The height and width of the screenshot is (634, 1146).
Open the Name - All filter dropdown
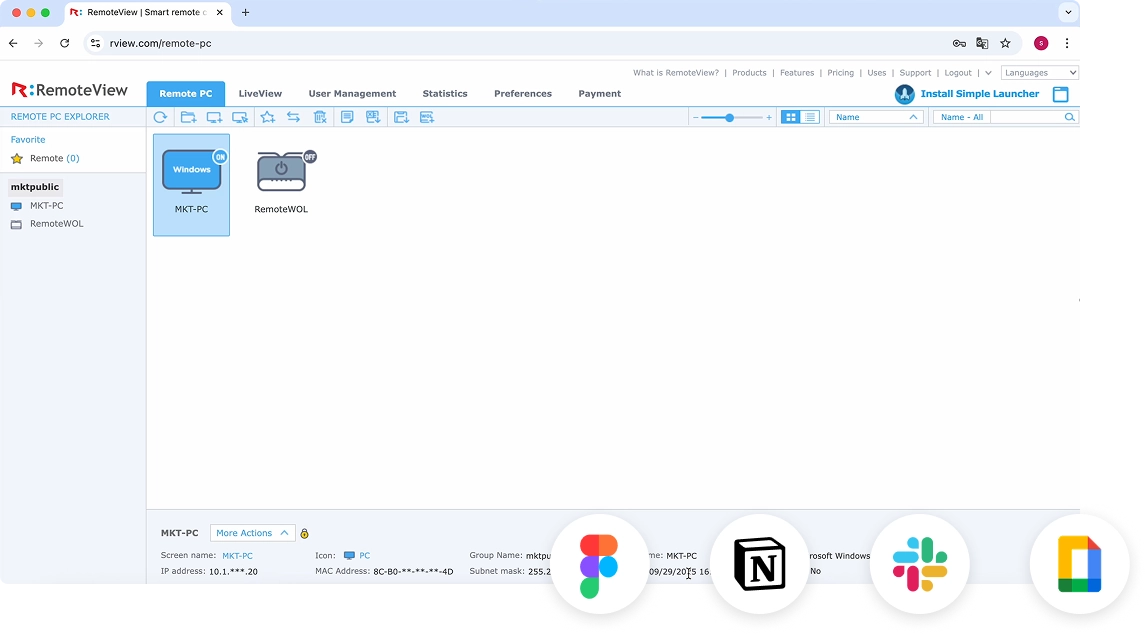962,117
